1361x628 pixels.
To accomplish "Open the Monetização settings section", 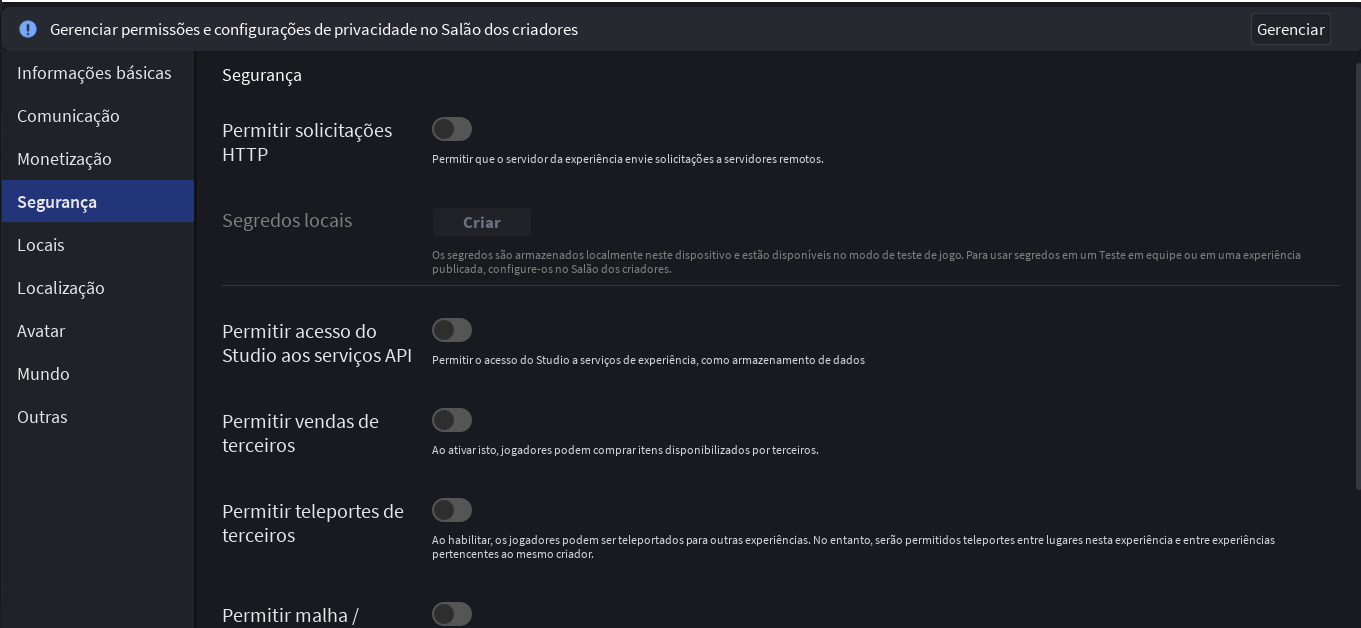I will pos(64,159).
